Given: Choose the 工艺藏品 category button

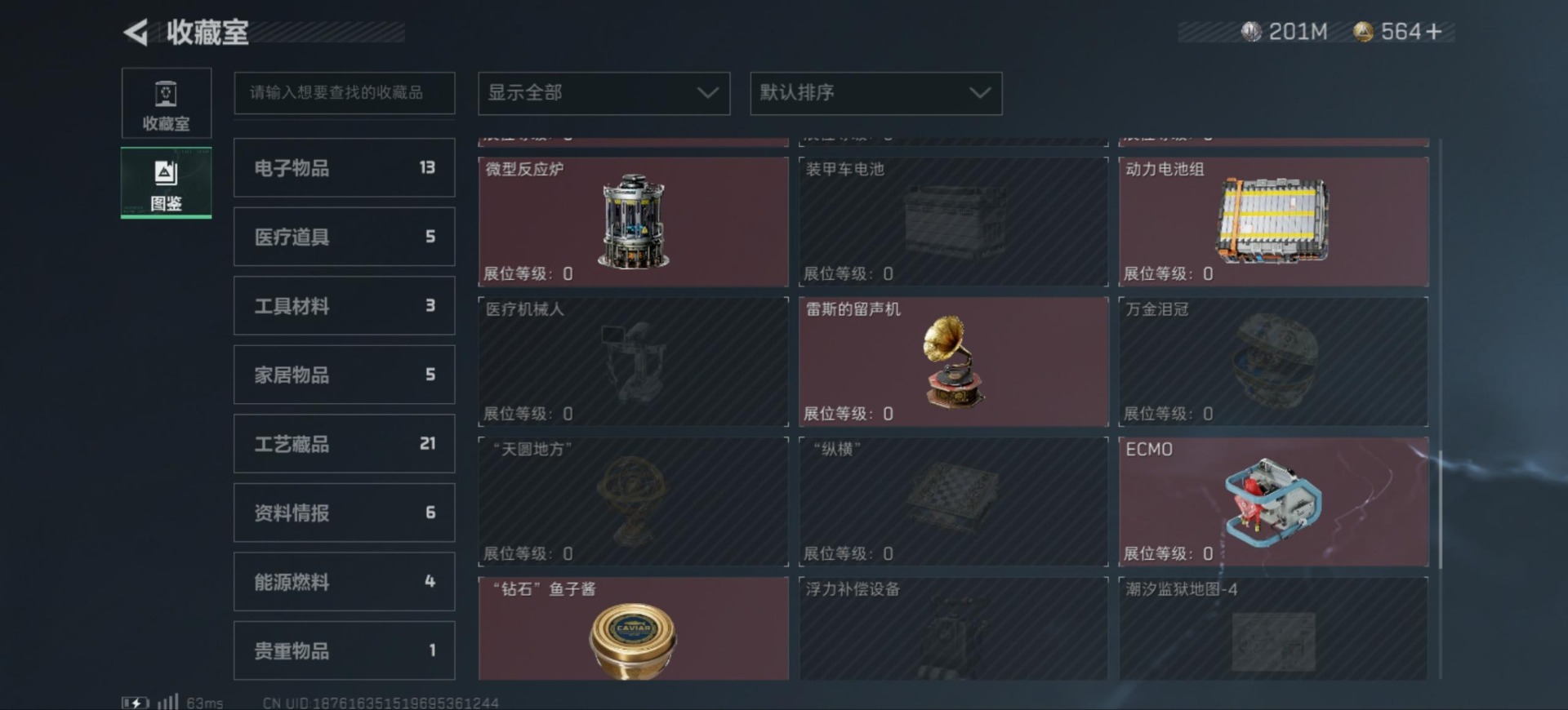Looking at the screenshot, I should (344, 444).
